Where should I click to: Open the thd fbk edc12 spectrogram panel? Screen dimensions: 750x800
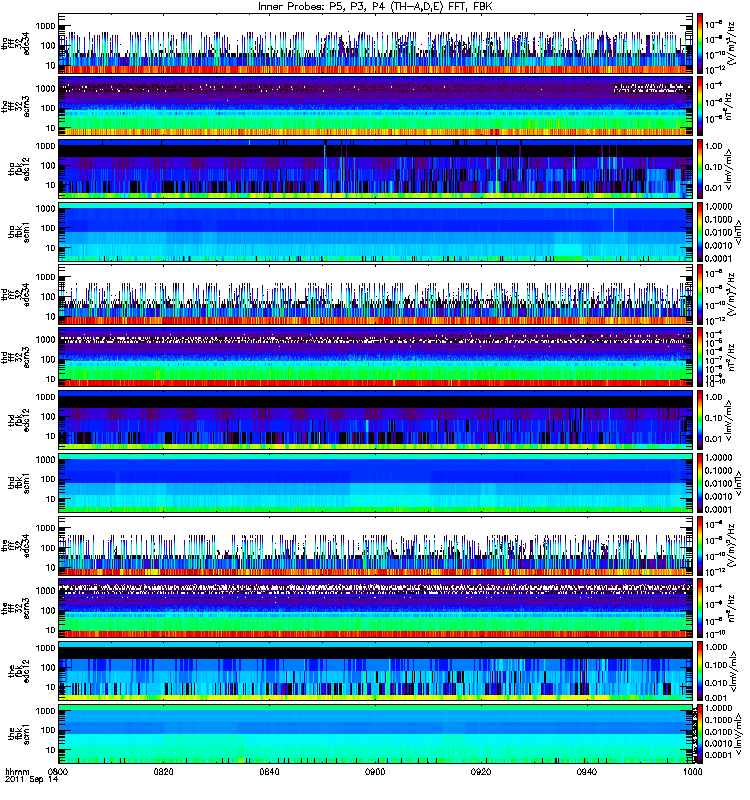tap(375, 420)
